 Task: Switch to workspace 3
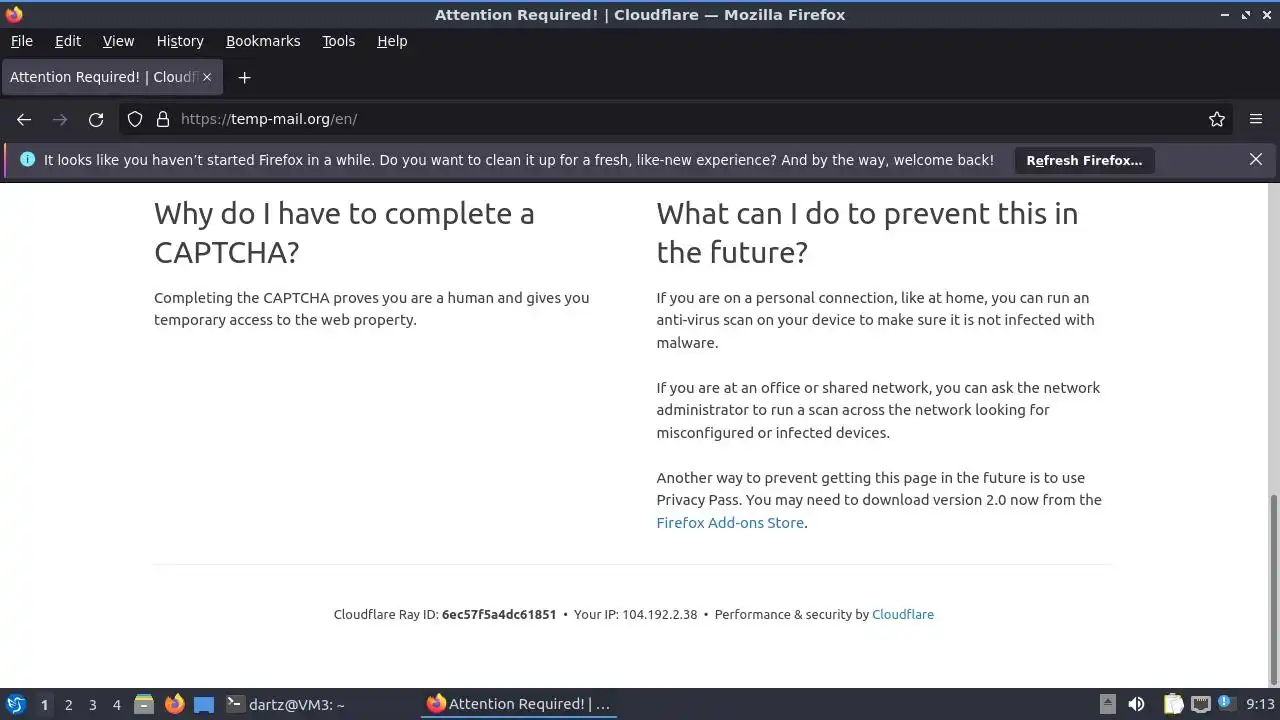92,705
